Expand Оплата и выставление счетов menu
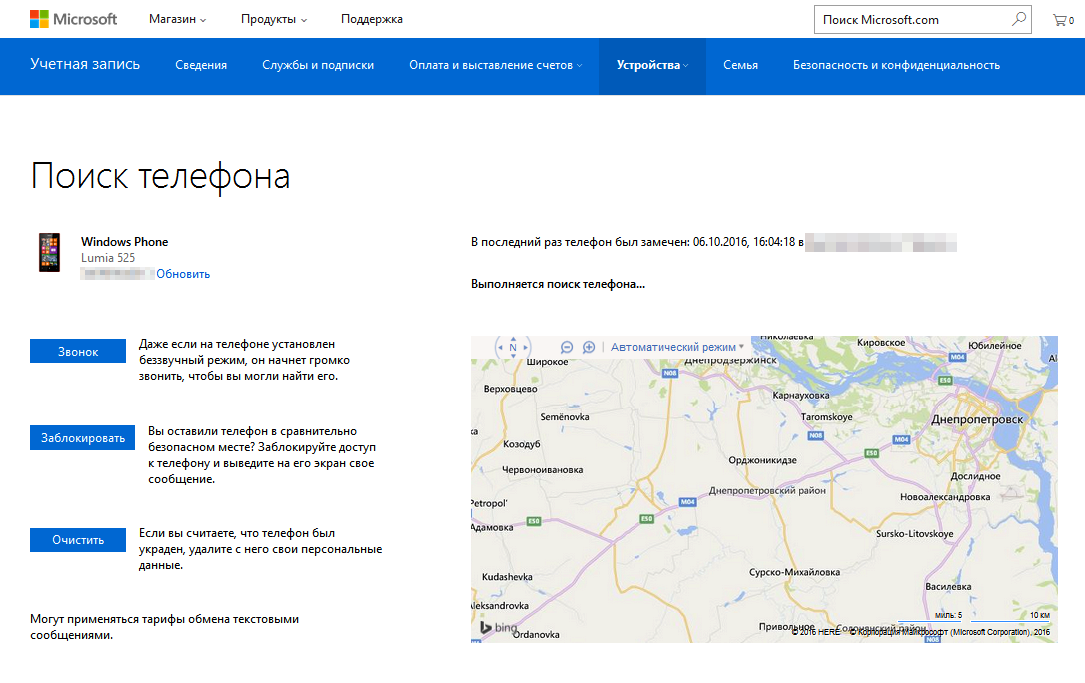The height and width of the screenshot is (683, 1085). click(x=495, y=65)
